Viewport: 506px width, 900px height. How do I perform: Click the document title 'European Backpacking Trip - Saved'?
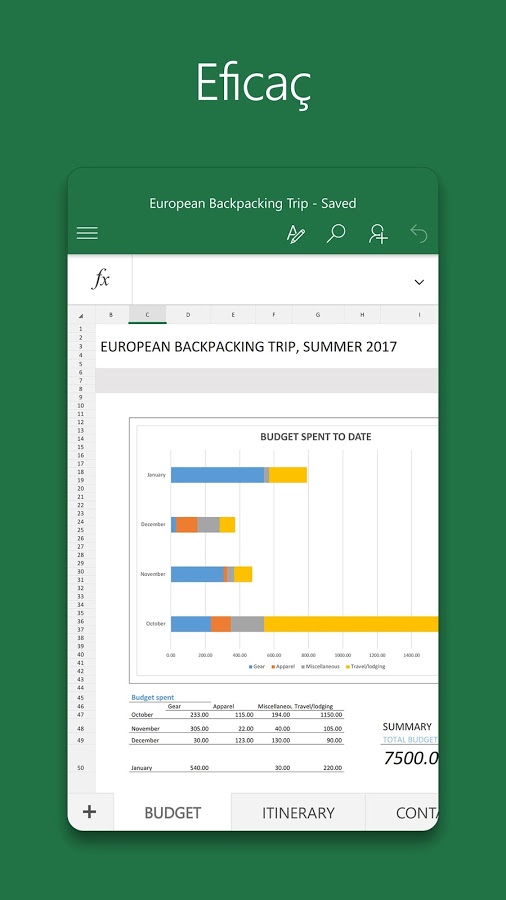click(253, 203)
